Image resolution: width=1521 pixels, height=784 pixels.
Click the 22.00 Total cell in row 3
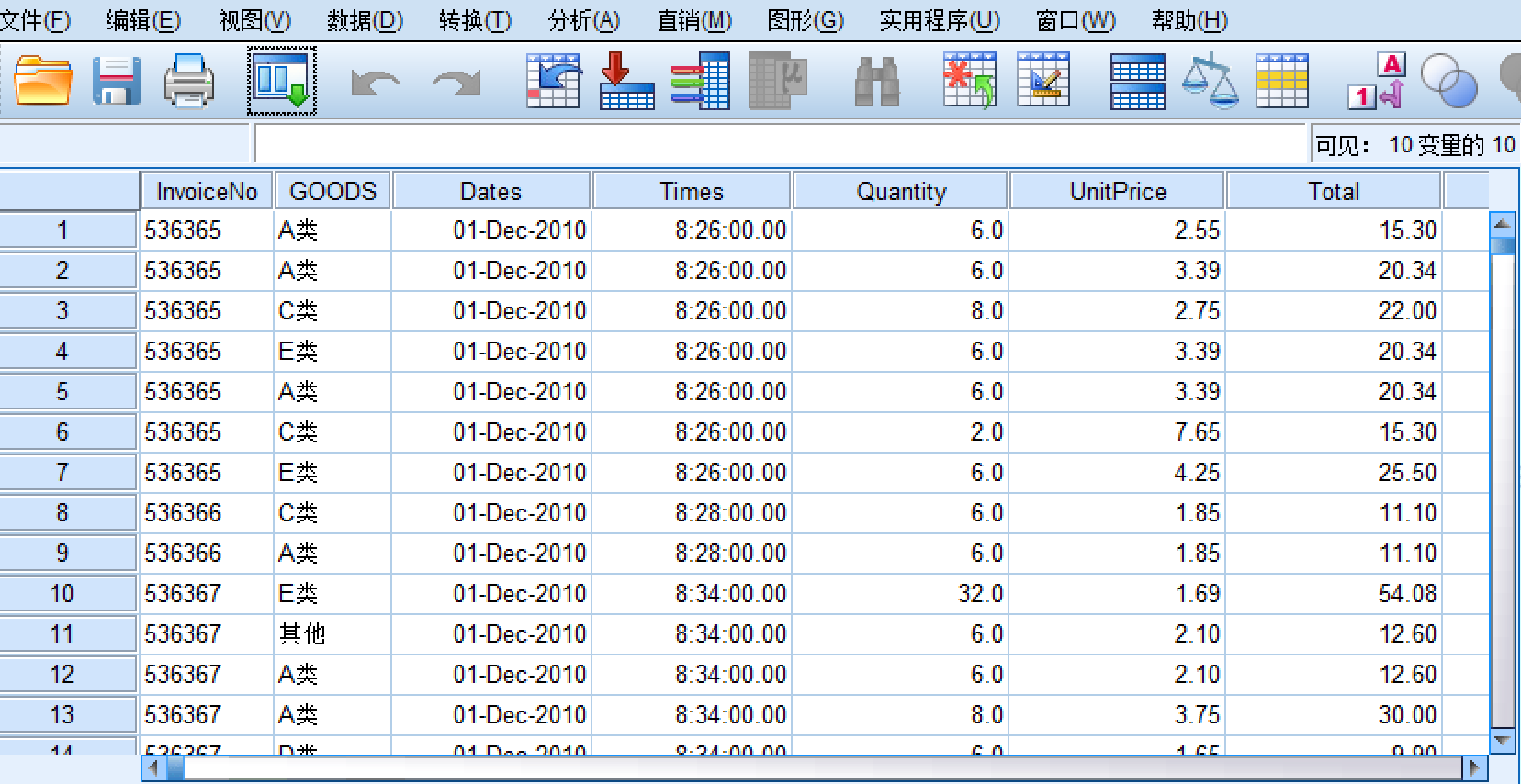click(1334, 311)
